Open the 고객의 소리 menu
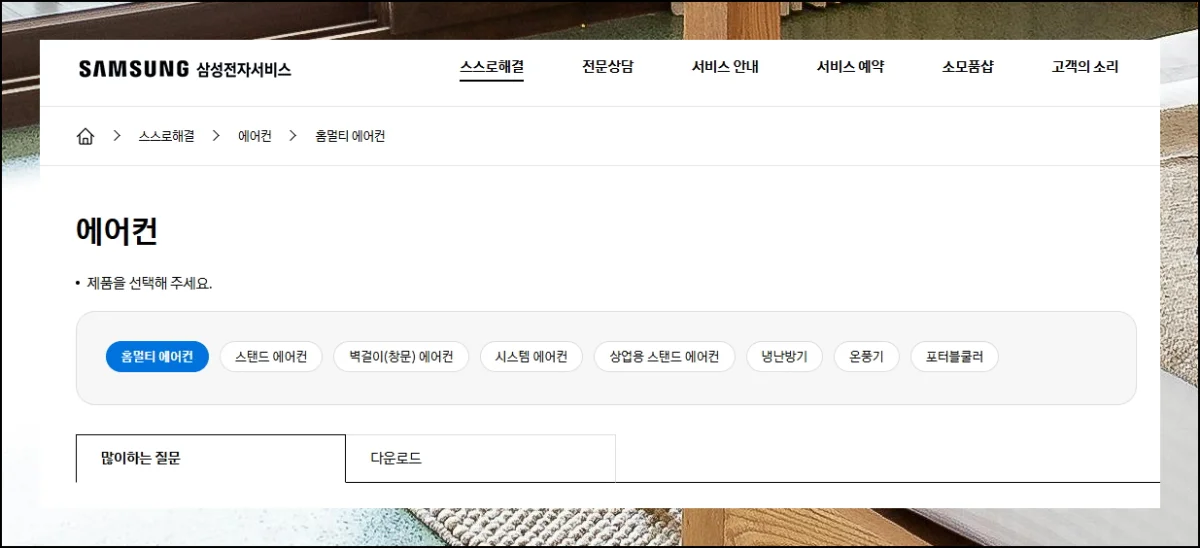 click(1085, 68)
